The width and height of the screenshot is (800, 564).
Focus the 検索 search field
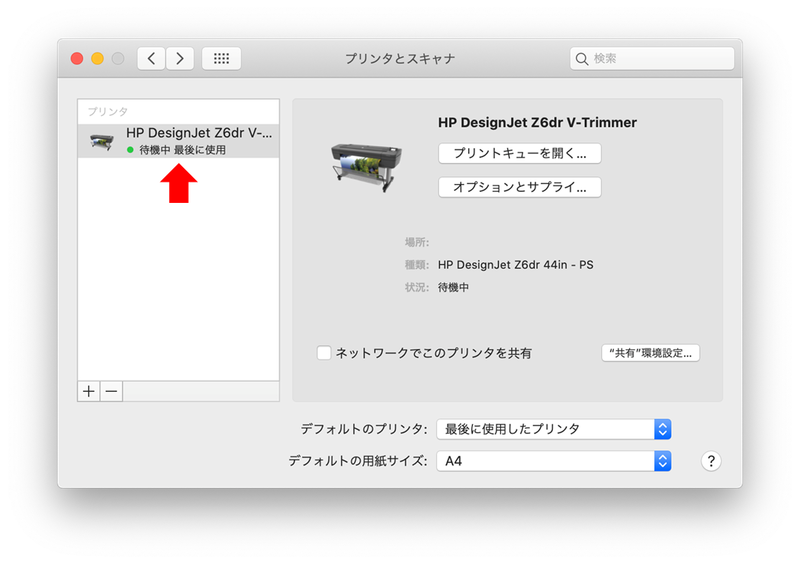(652, 59)
